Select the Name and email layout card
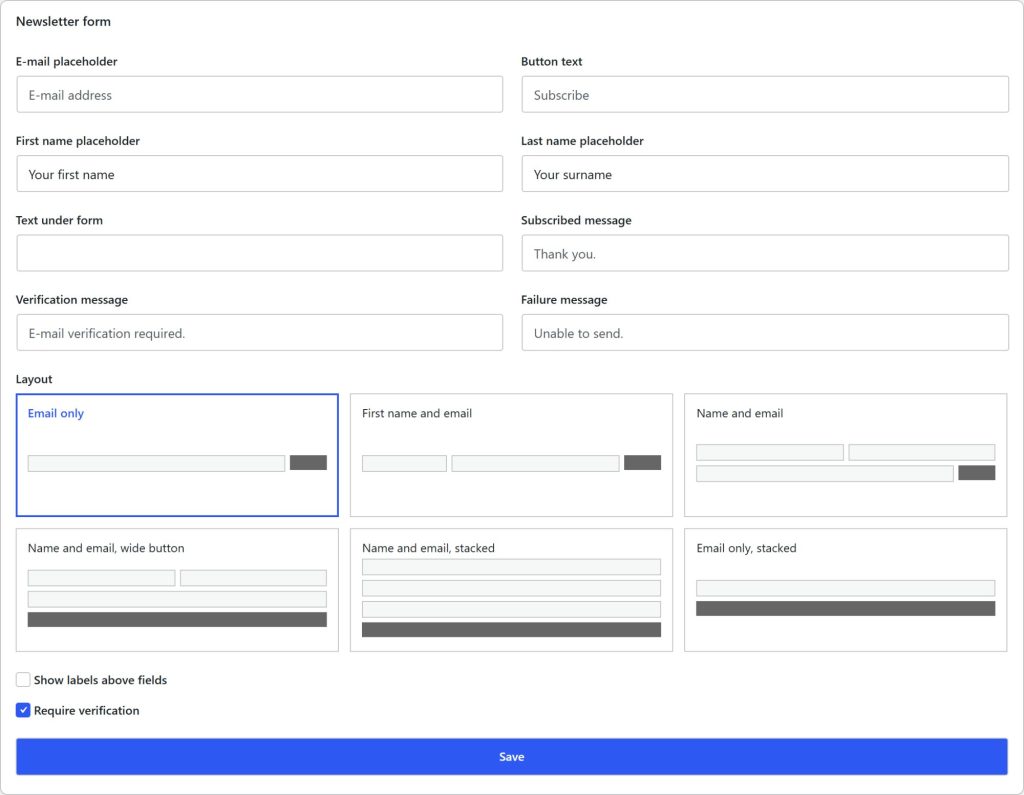Viewport: 1024px width, 795px height. [x=846, y=455]
